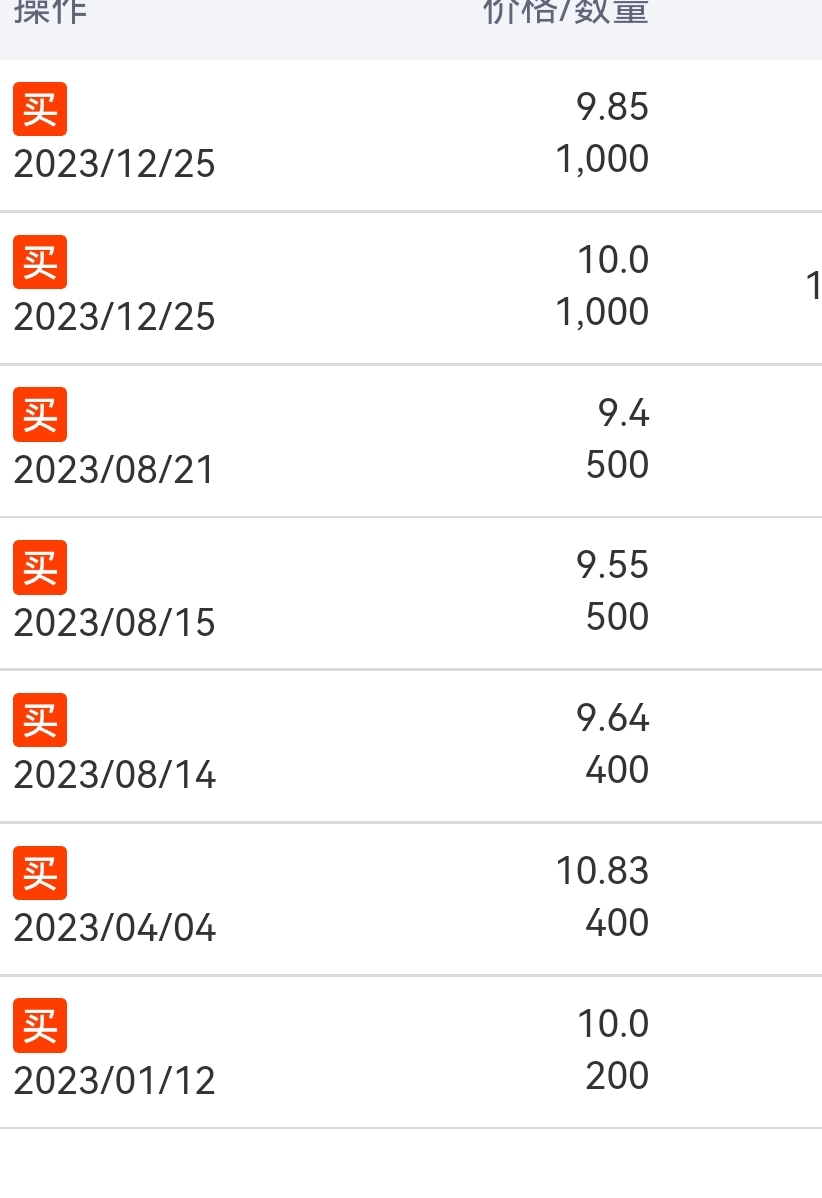Tap the 买 icon dated 2023/01/12

[40, 1025]
